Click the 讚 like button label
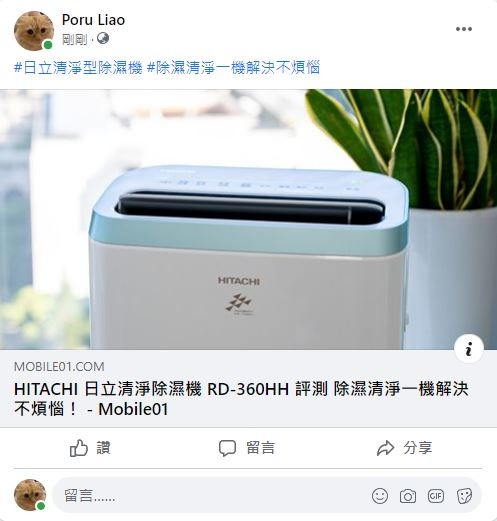This screenshot has width=497, height=521. [x=103, y=448]
